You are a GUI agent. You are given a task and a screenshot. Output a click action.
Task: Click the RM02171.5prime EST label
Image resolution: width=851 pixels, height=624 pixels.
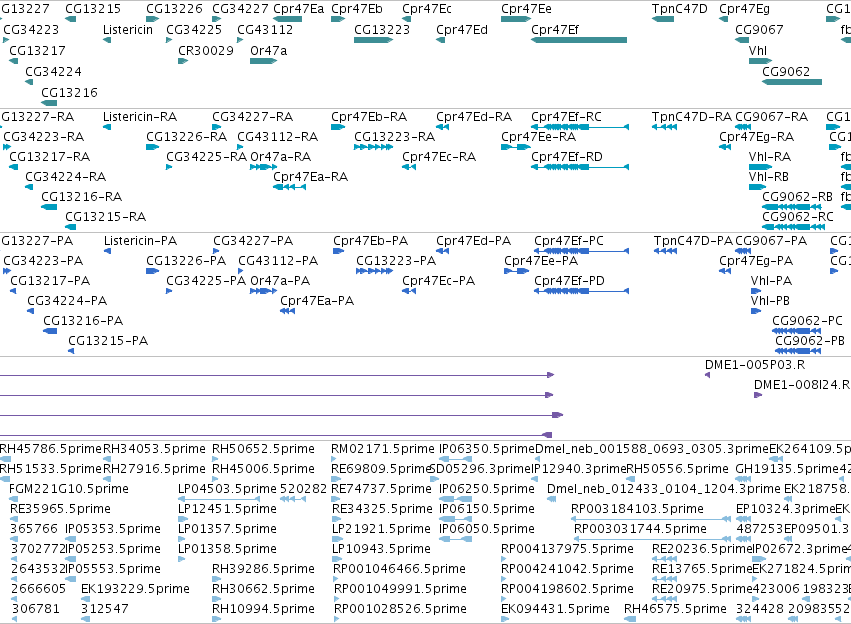click(x=383, y=449)
